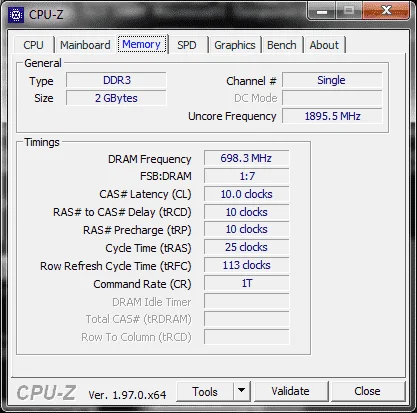Click the General group title
Screen dimensions: 417x413
point(43,63)
